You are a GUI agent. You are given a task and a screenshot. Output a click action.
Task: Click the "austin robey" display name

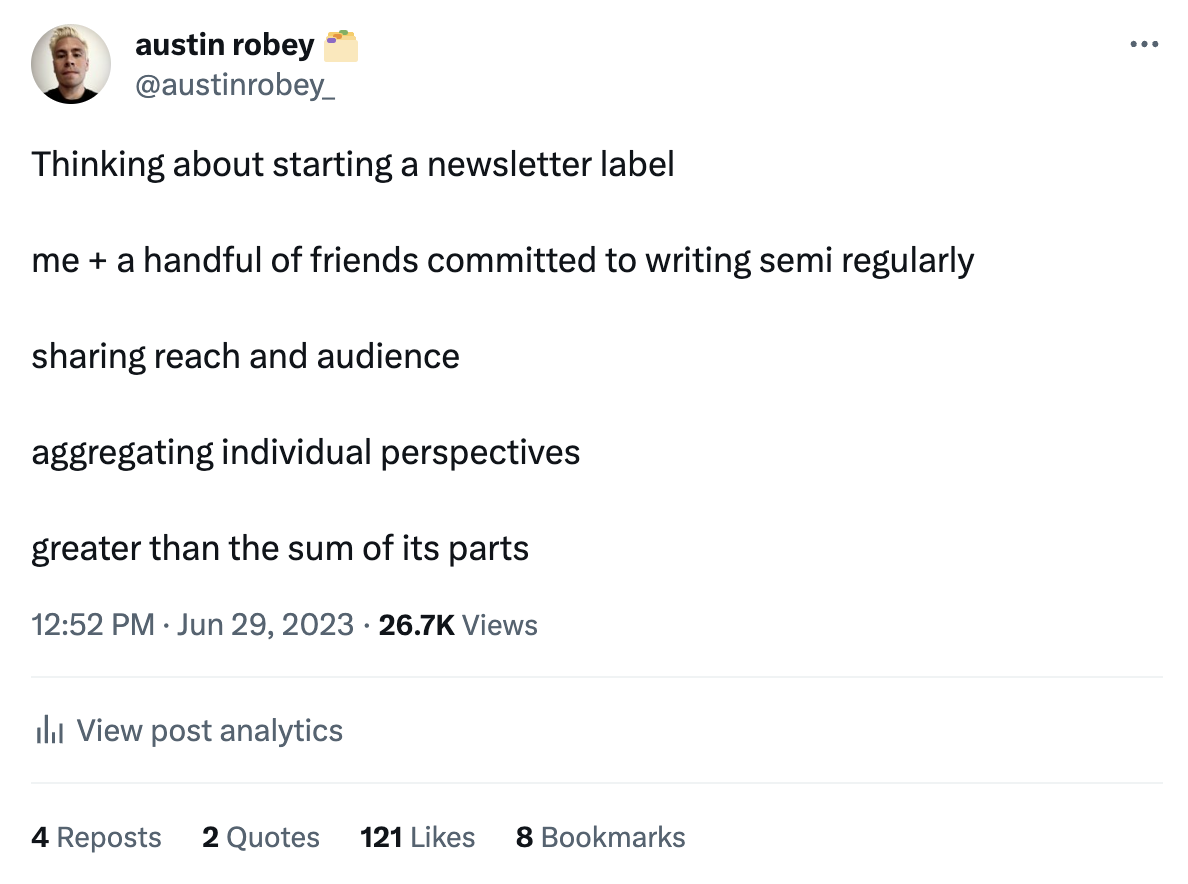point(224,46)
